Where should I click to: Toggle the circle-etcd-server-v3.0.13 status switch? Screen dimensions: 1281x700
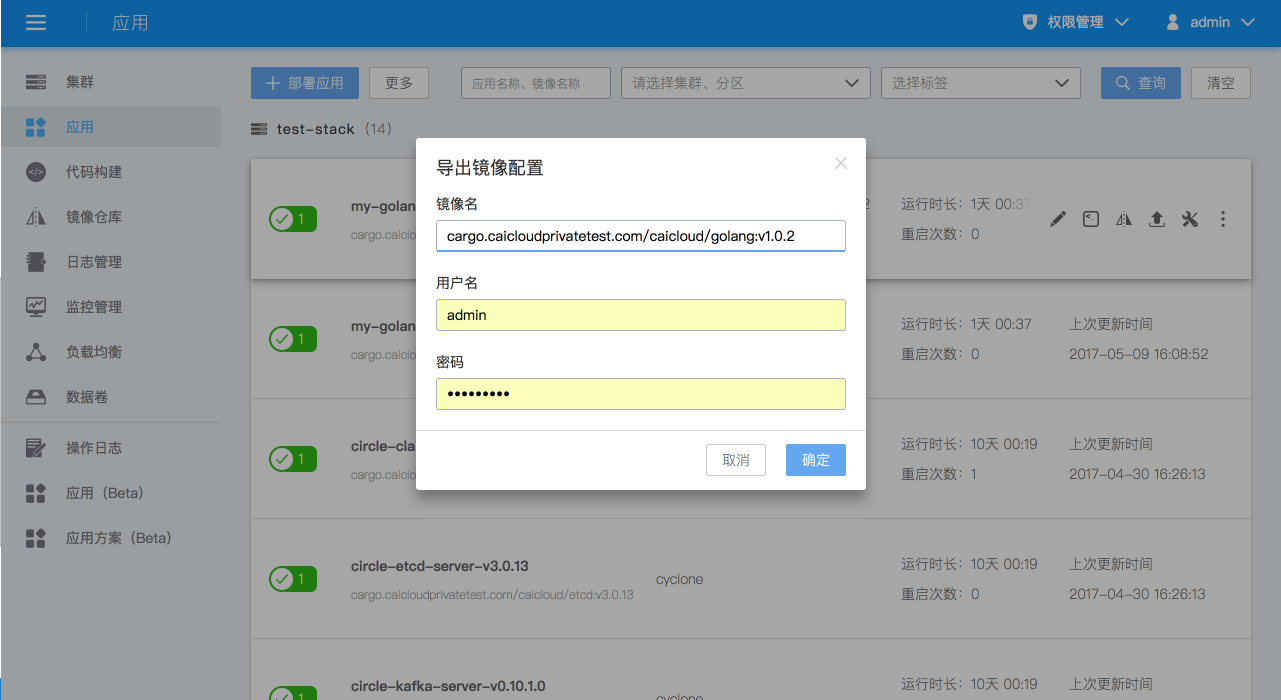click(x=293, y=579)
